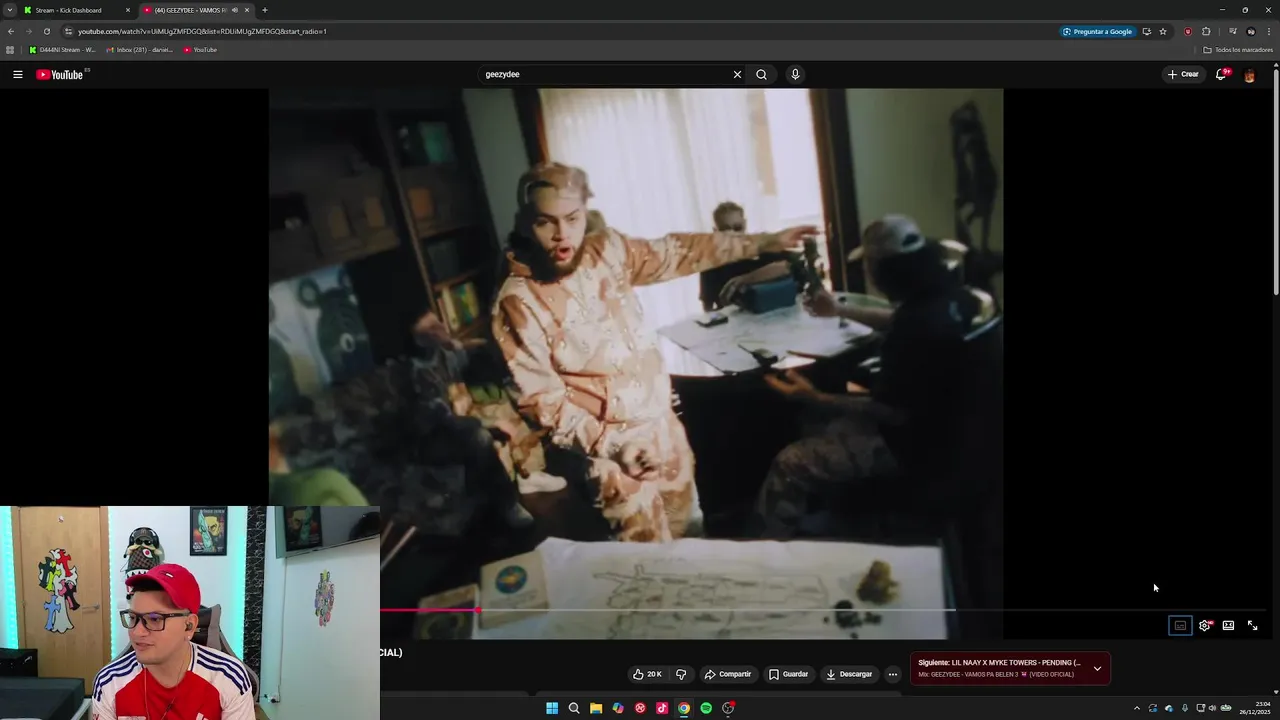The width and height of the screenshot is (1280, 720).
Task: Share the video via Compartir
Action: (x=727, y=674)
